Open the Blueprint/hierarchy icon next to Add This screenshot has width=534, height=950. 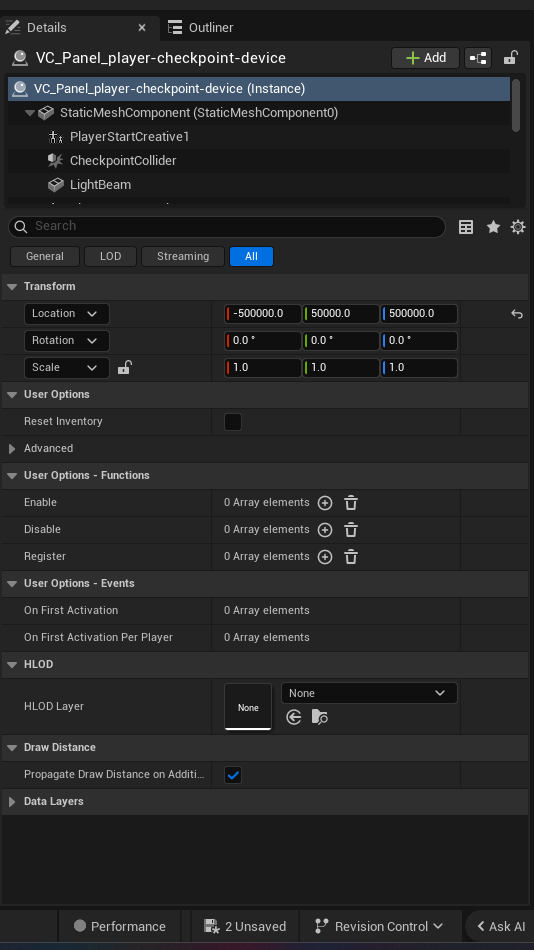click(478, 58)
